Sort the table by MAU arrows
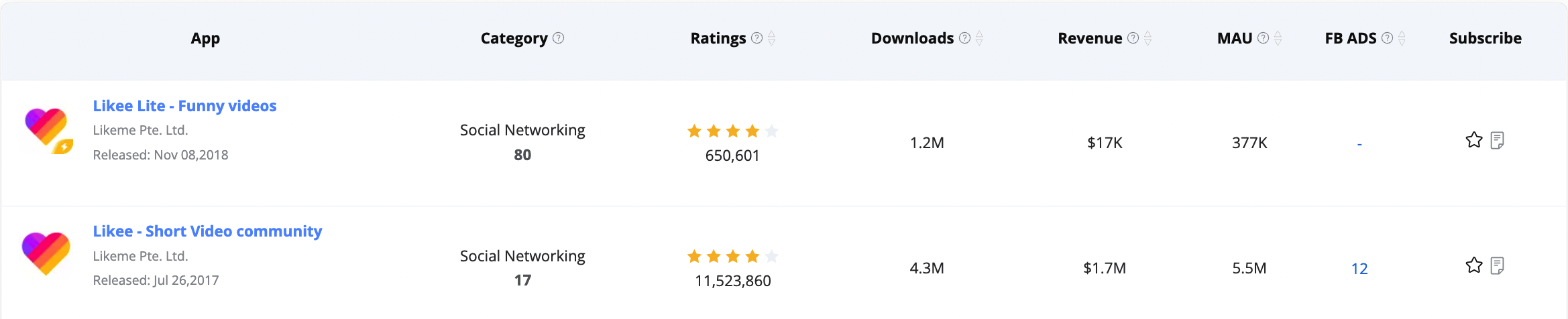 pos(1278,38)
